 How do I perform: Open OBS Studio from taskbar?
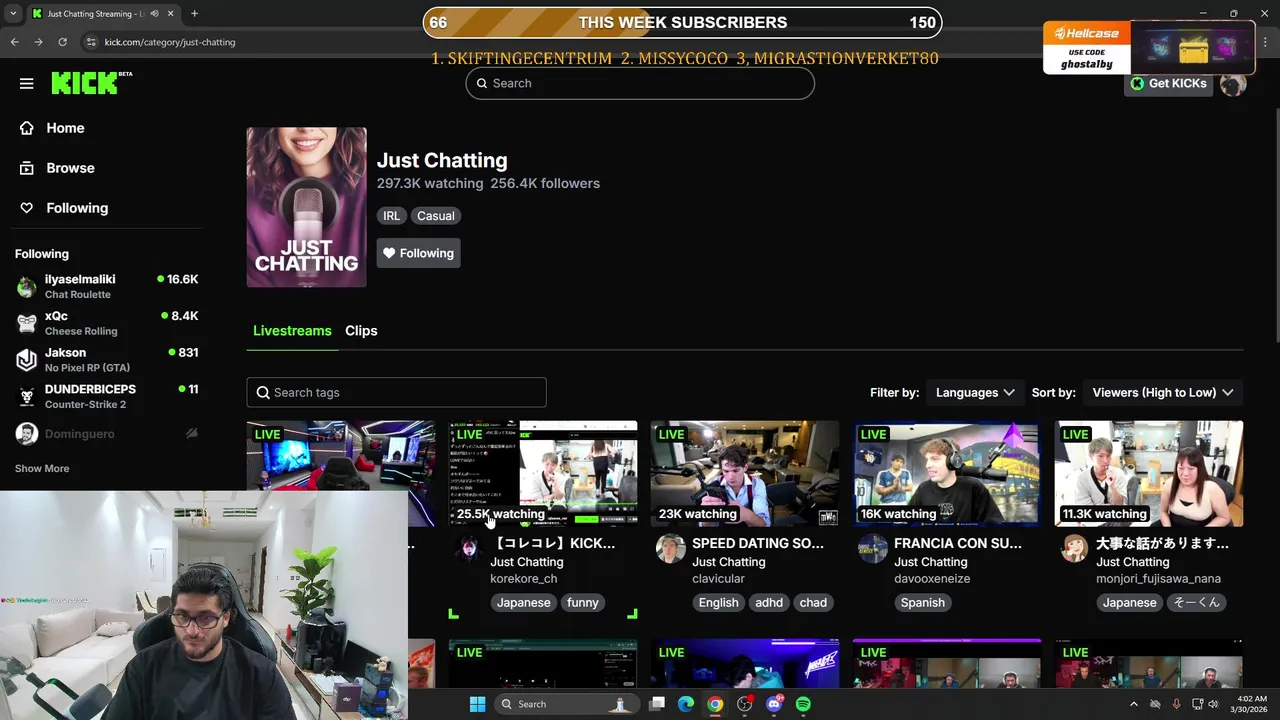745,704
